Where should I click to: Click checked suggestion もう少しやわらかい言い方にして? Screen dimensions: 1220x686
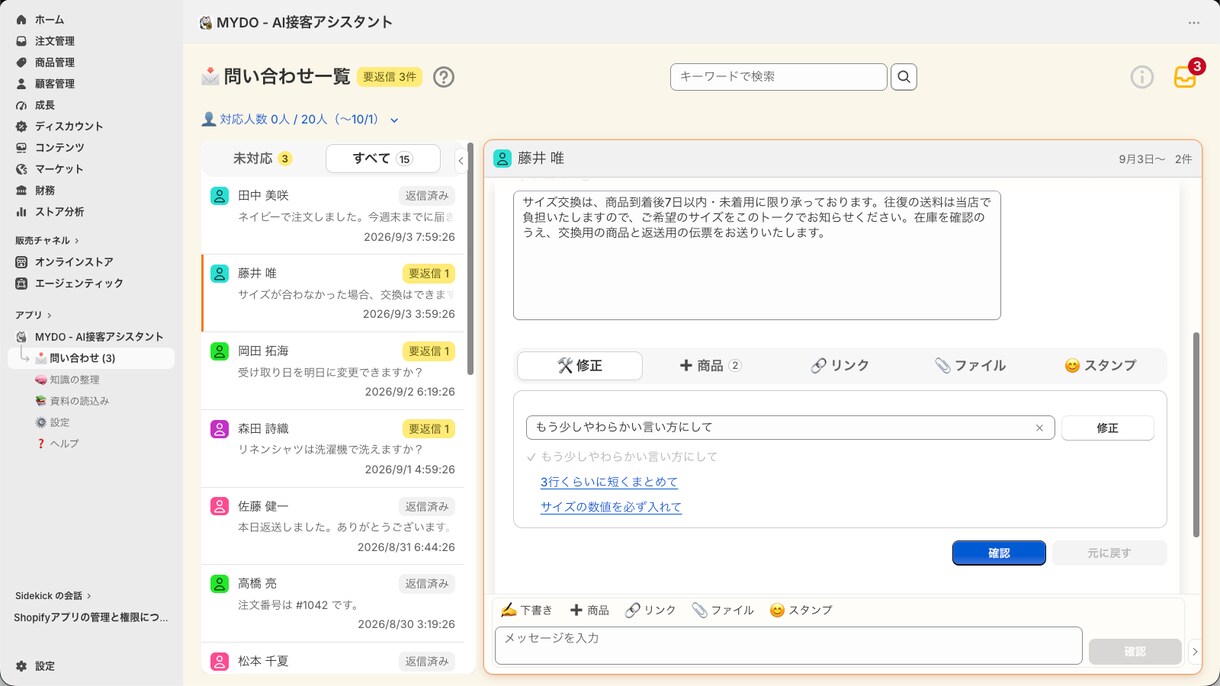[629, 457]
